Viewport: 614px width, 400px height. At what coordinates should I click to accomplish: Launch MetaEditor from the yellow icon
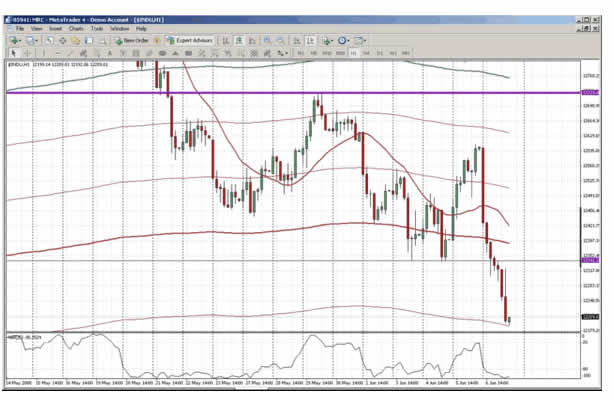(x=157, y=40)
